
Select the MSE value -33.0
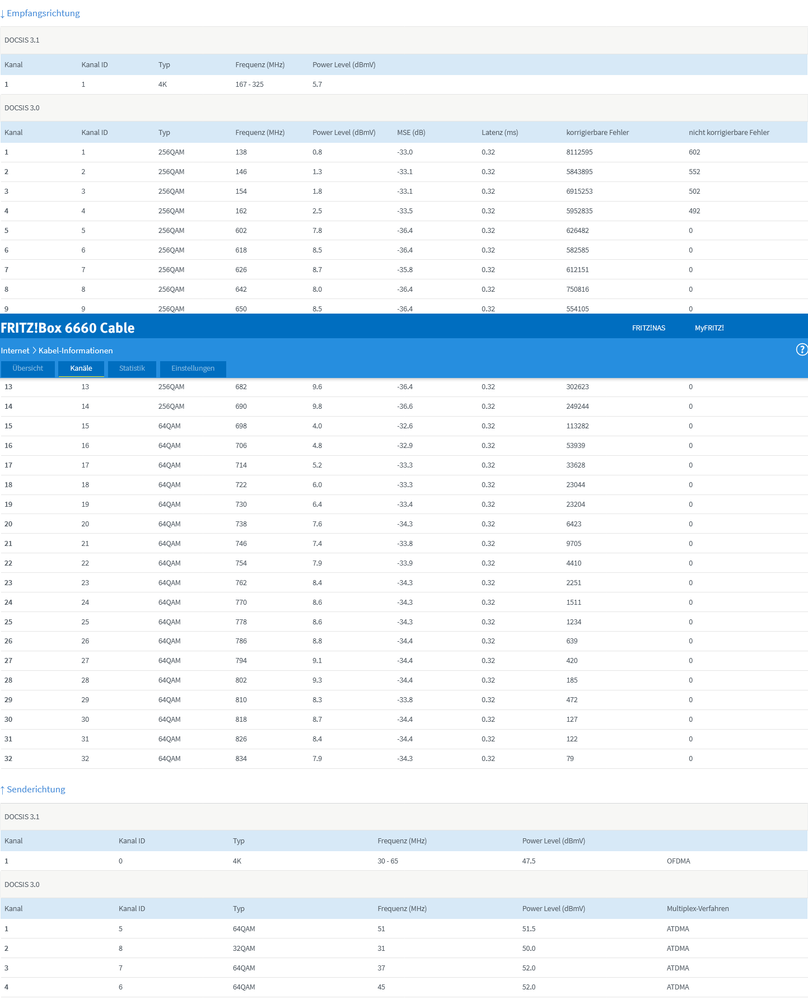coord(405,152)
